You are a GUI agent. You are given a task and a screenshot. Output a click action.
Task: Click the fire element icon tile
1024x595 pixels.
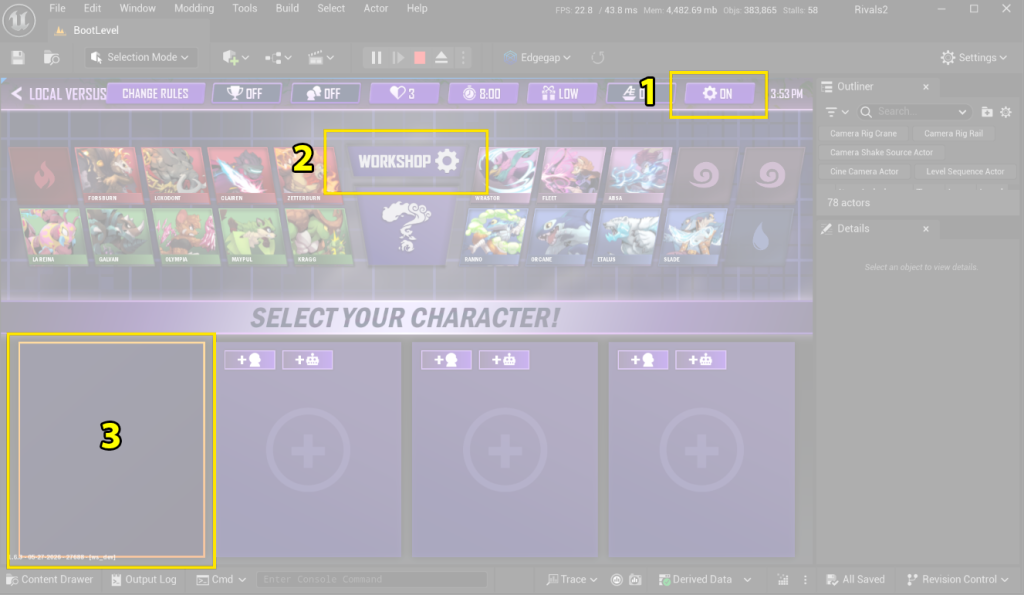[x=42, y=175]
